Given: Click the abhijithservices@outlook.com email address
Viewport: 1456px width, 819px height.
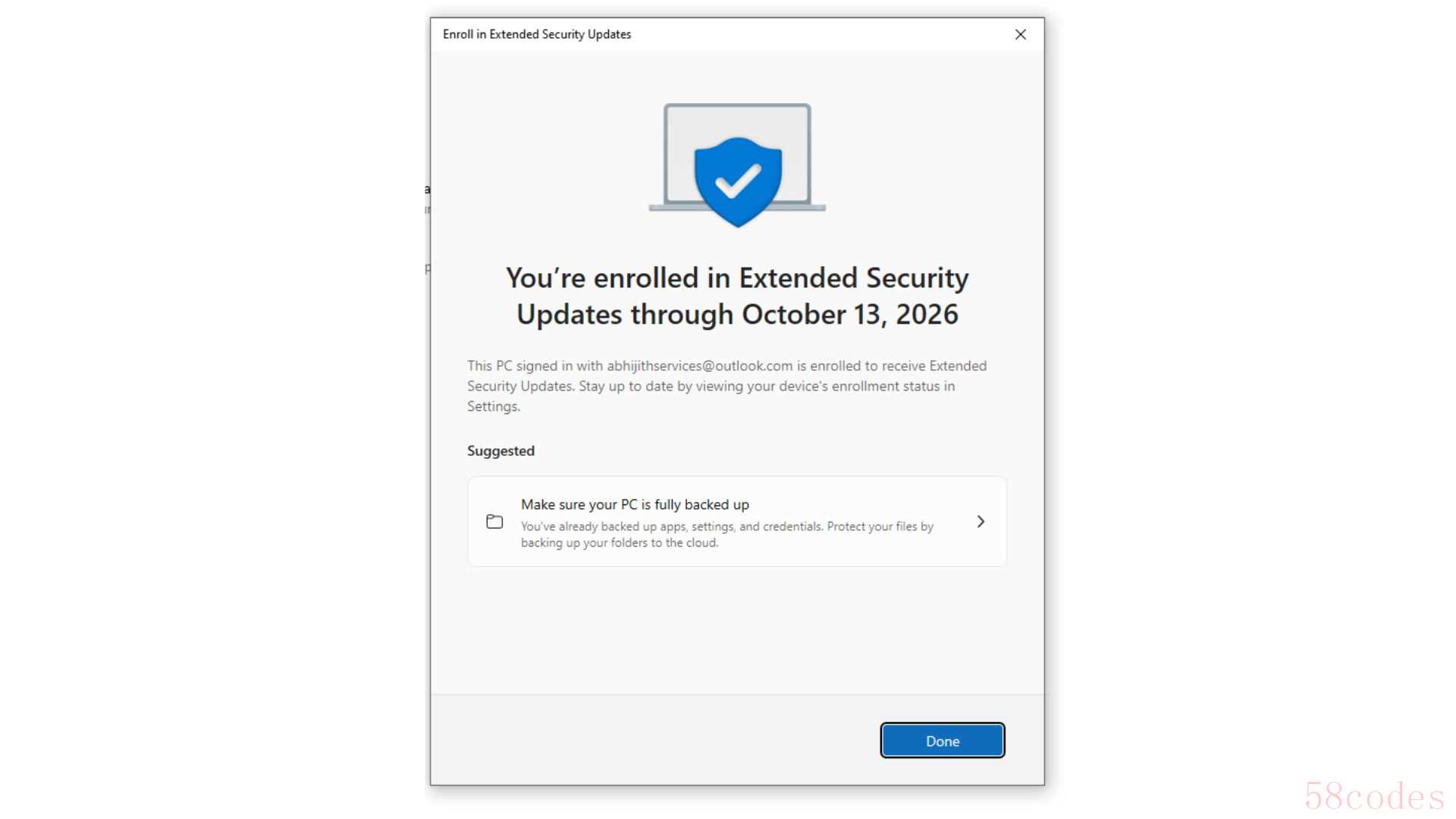Looking at the screenshot, I should [699, 366].
